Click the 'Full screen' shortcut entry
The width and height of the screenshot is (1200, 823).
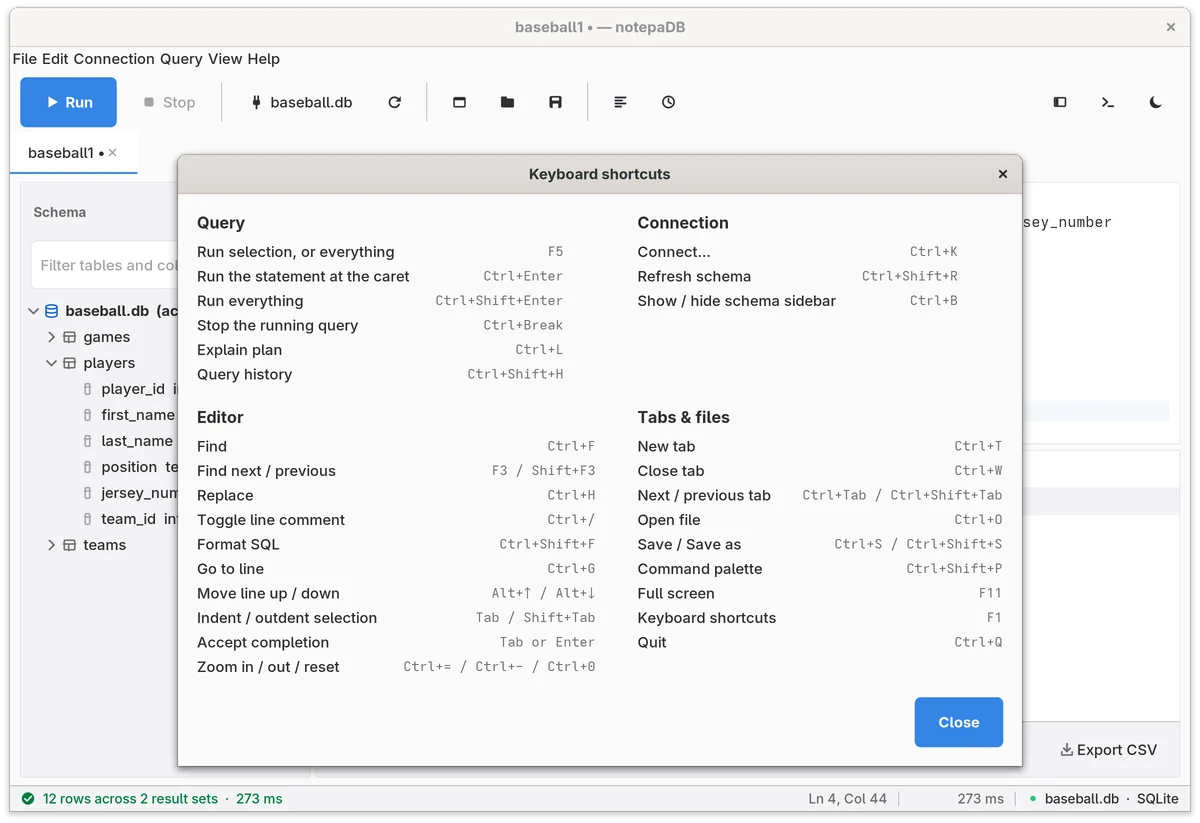820,593
